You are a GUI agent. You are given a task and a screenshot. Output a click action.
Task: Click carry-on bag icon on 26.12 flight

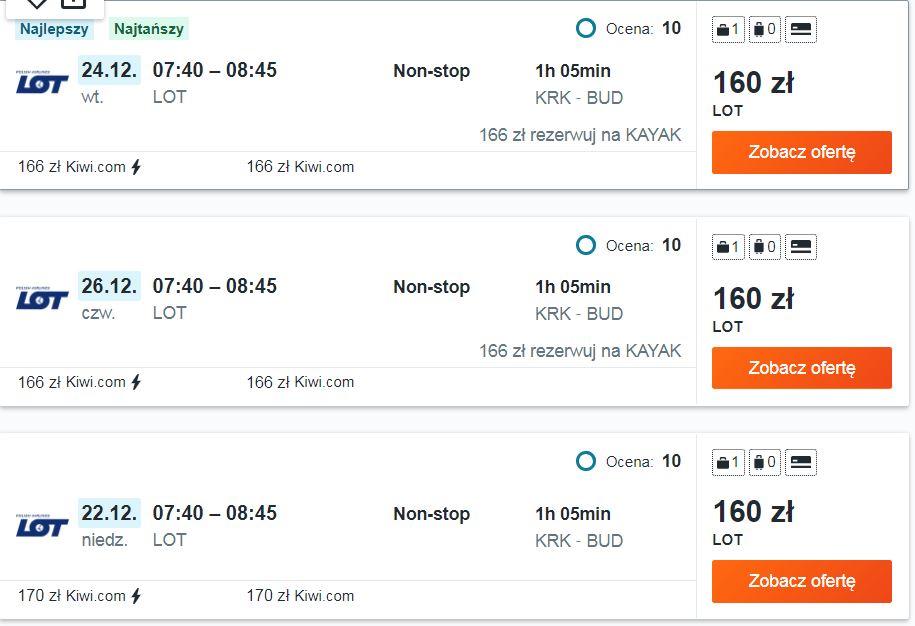728,247
